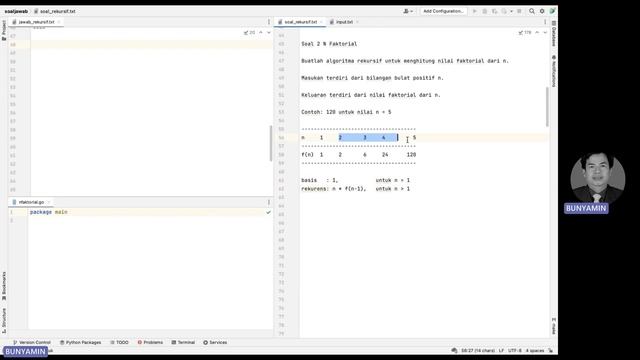Click the 'rekurens: n * f(n-1)' line

click(x=356, y=189)
